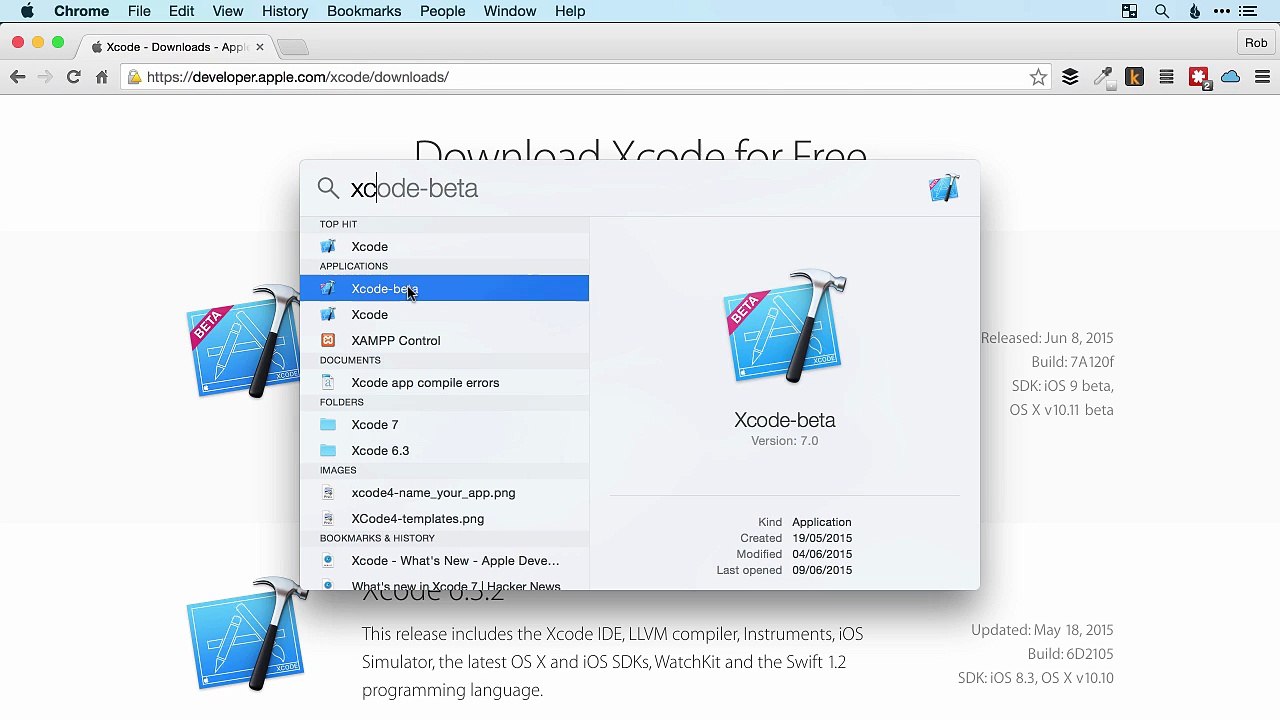This screenshot has width=1280, height=720.
Task: Open the Edit menu
Action: pos(181,11)
